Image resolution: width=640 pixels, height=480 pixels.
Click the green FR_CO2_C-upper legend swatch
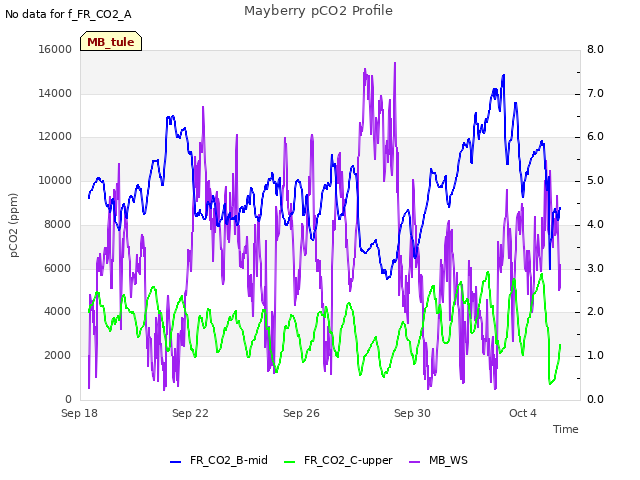289,462
